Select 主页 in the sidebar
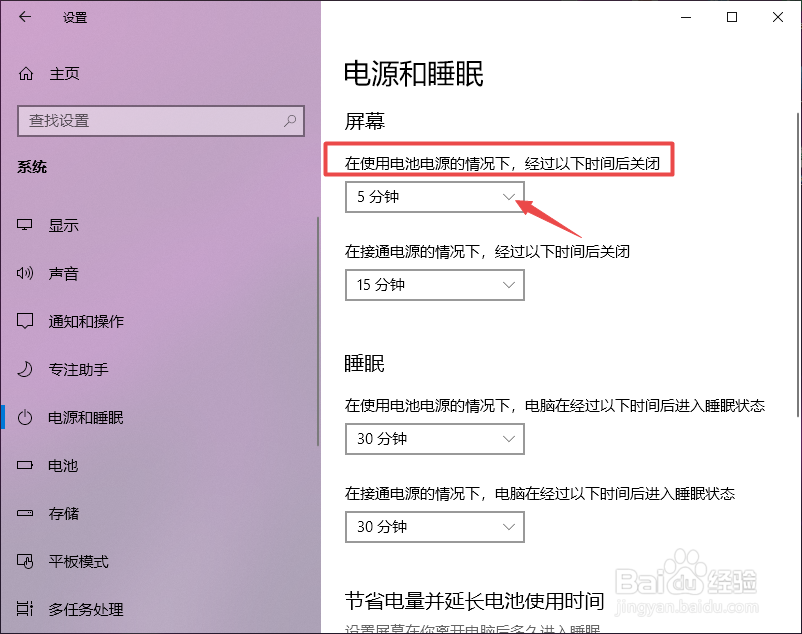The image size is (802, 634). [x=63, y=73]
